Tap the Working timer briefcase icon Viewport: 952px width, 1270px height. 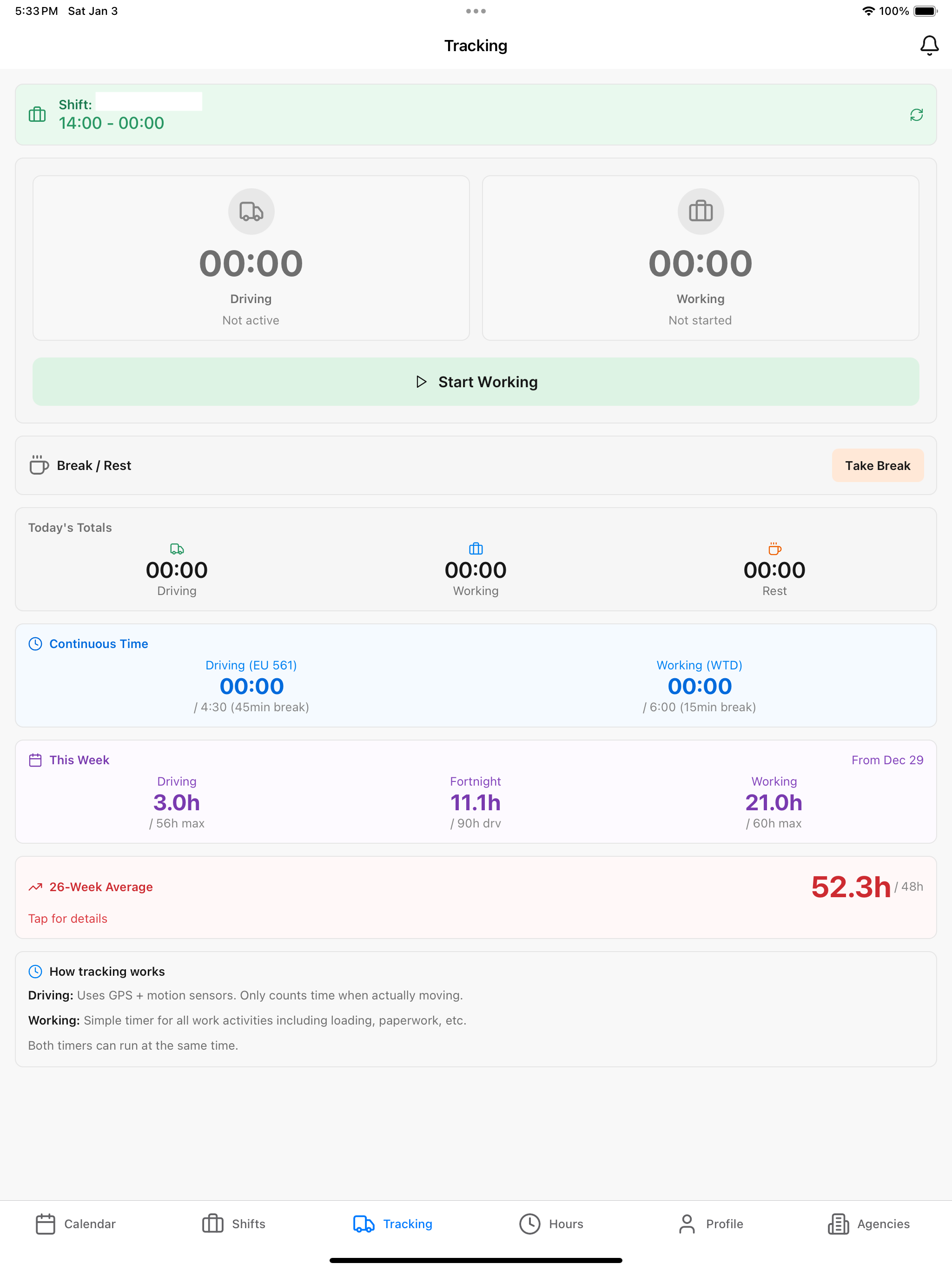coord(701,212)
